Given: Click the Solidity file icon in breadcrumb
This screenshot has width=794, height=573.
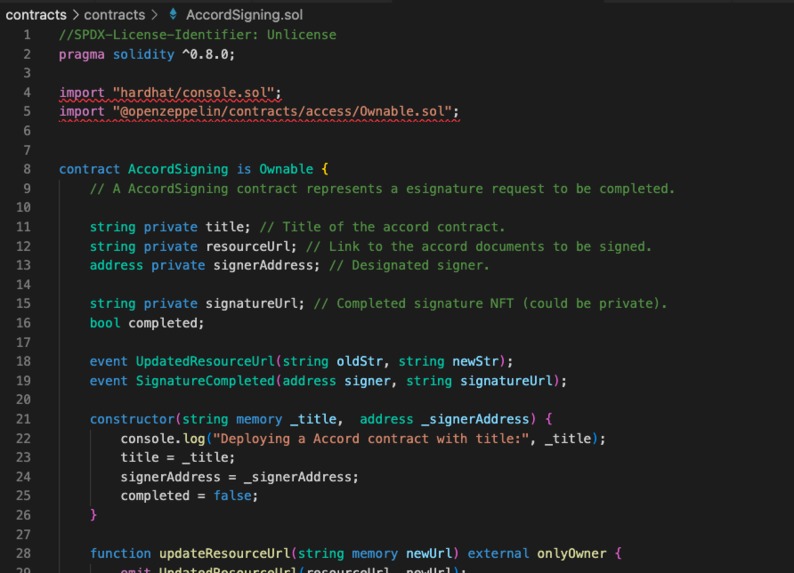Looking at the screenshot, I should [173, 14].
